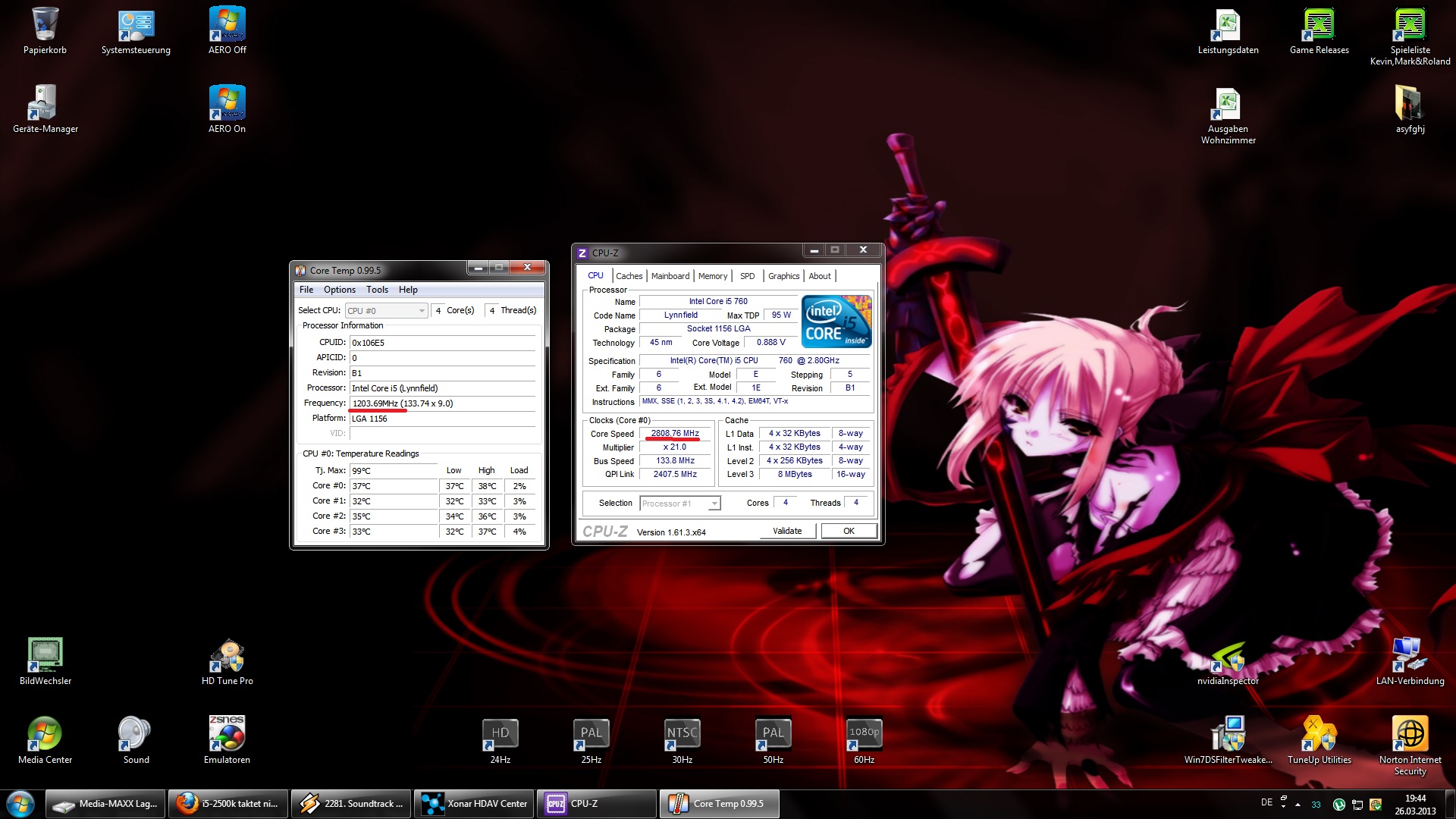This screenshot has width=1456, height=819.
Task: Open the Papierkorb recycle bin icon
Action: click(45, 26)
